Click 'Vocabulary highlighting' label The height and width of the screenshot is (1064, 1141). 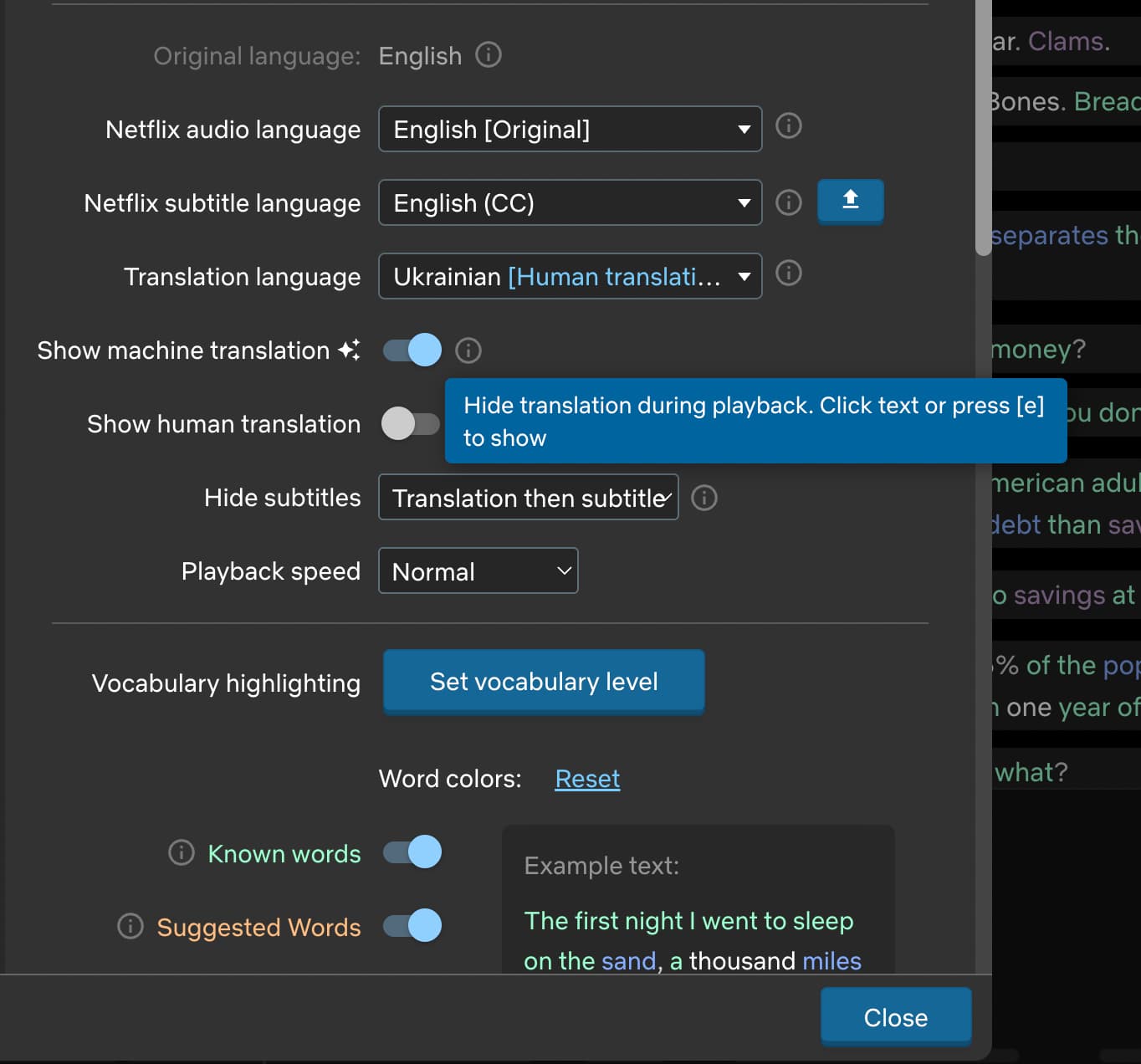point(227,683)
